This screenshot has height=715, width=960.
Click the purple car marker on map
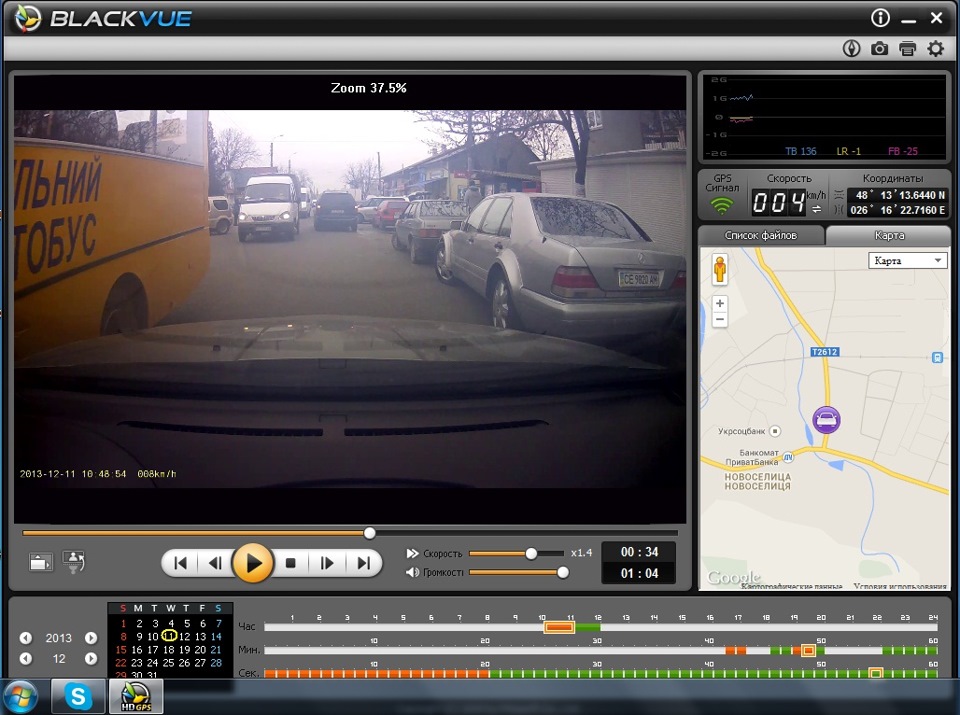(x=827, y=420)
